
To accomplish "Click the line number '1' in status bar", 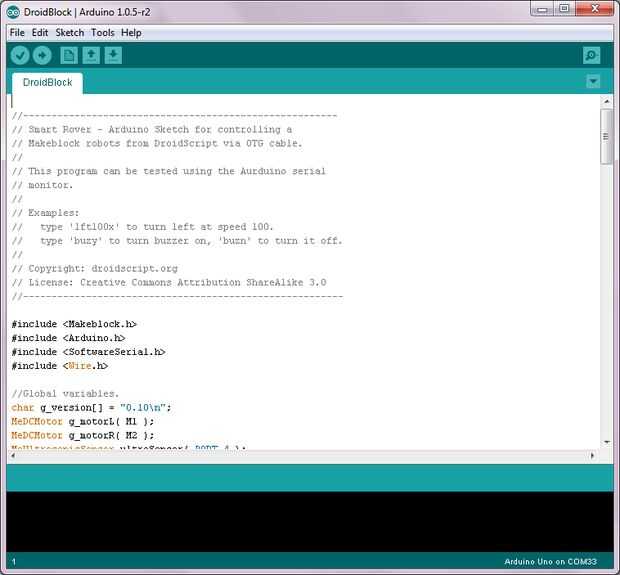I will (x=14, y=562).
